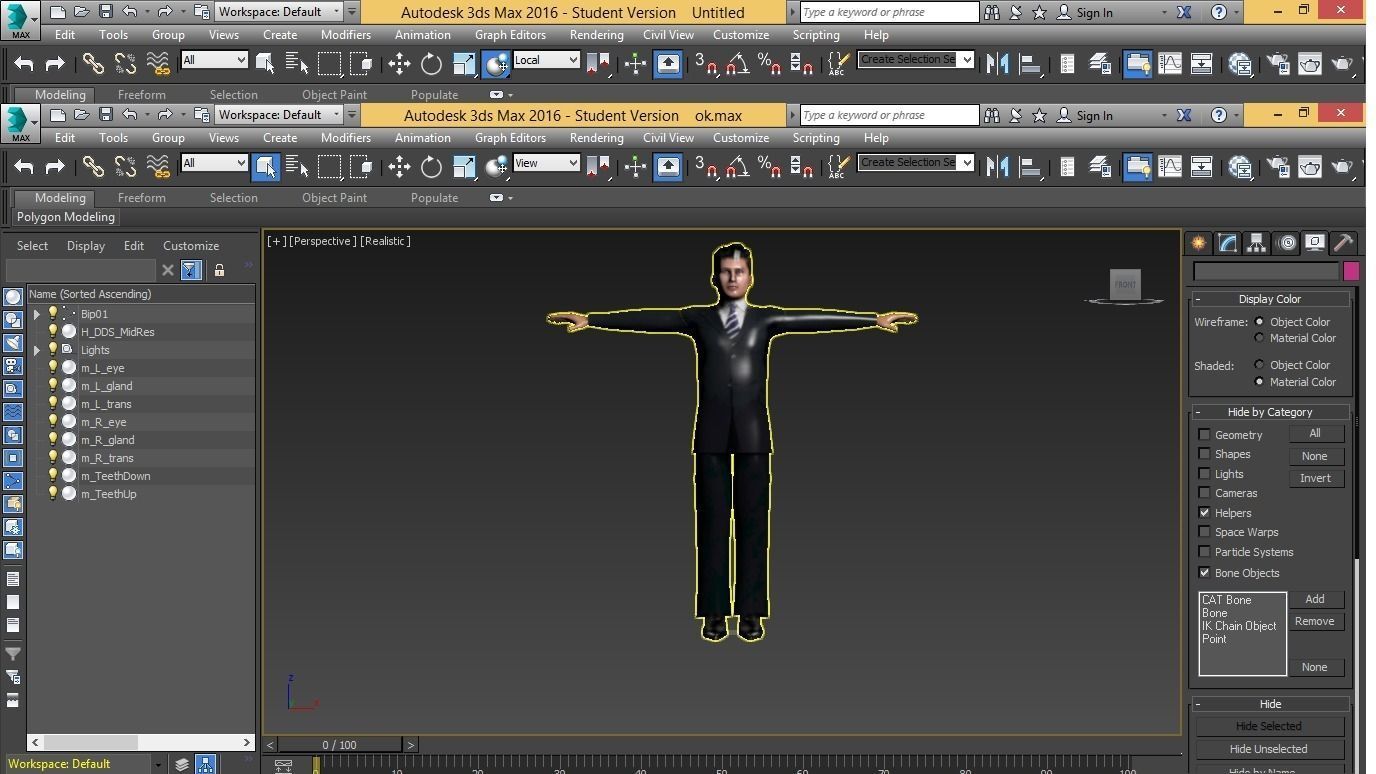
Task: Click Toggle Layer Explorer in ok.max toolbar
Action: [x=1099, y=167]
